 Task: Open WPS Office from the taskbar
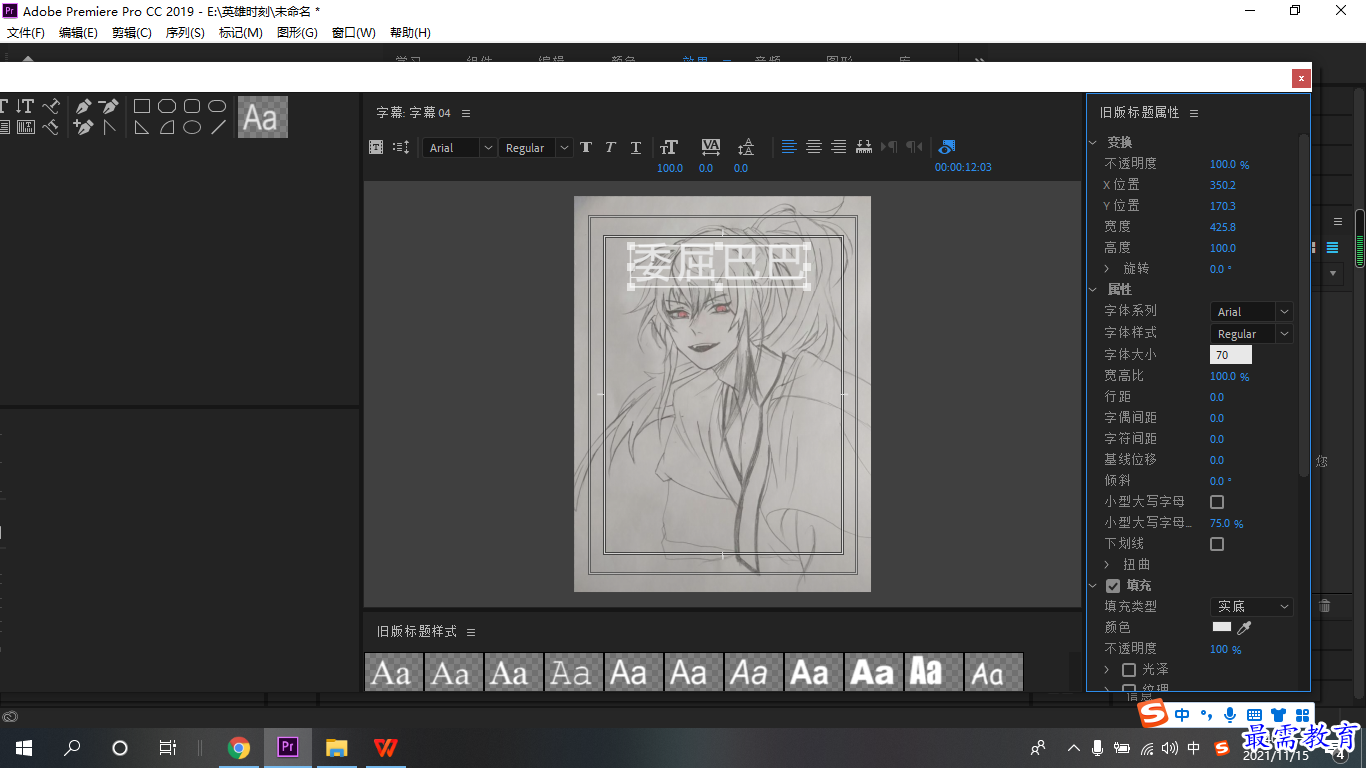[385, 748]
